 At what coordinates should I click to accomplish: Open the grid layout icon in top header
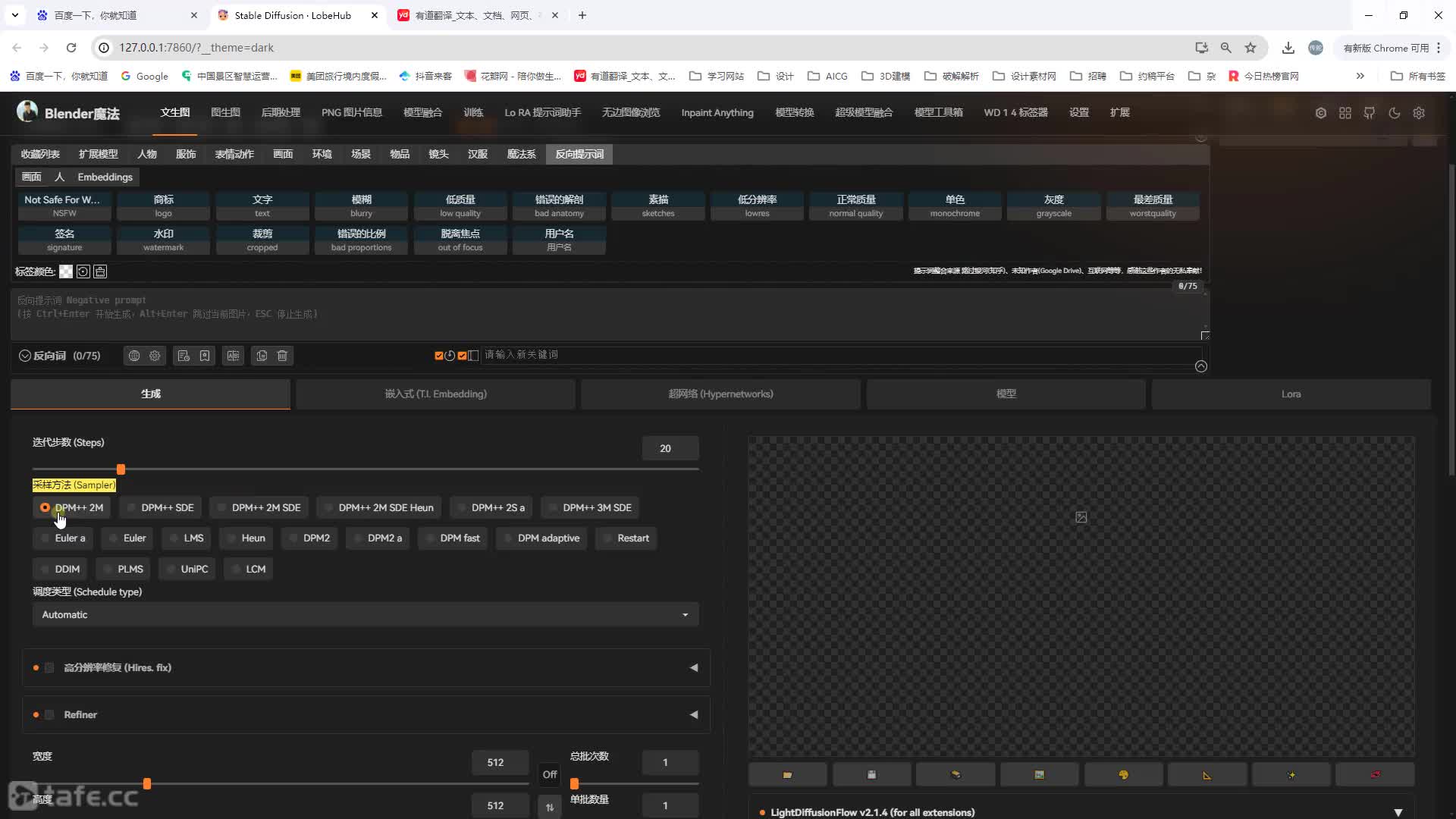tap(1345, 113)
